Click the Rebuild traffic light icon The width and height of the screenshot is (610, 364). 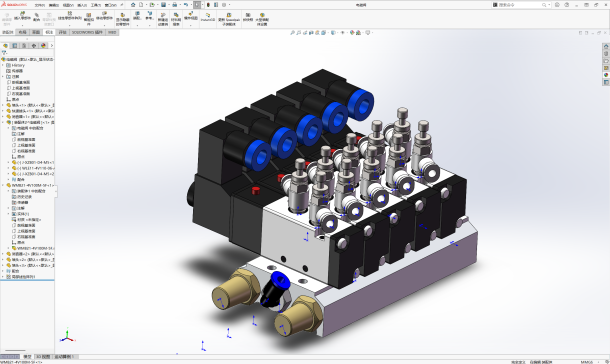(x=208, y=5)
